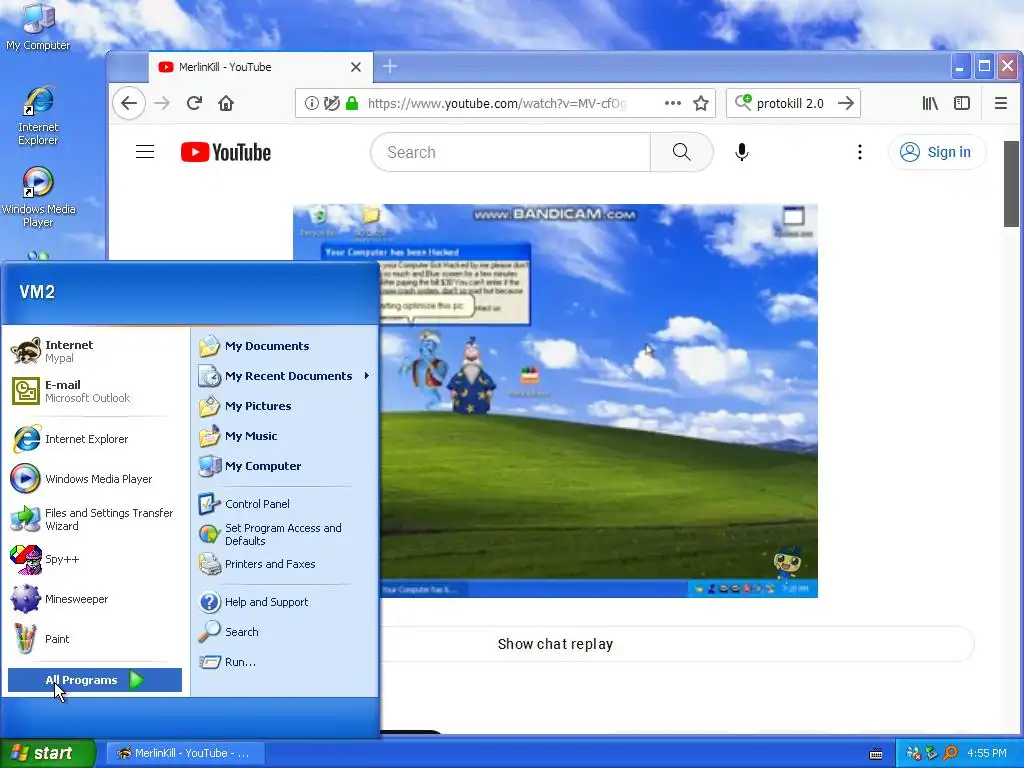The height and width of the screenshot is (768, 1024).
Task: Open browser hamburger menu
Action: coord(1000,103)
